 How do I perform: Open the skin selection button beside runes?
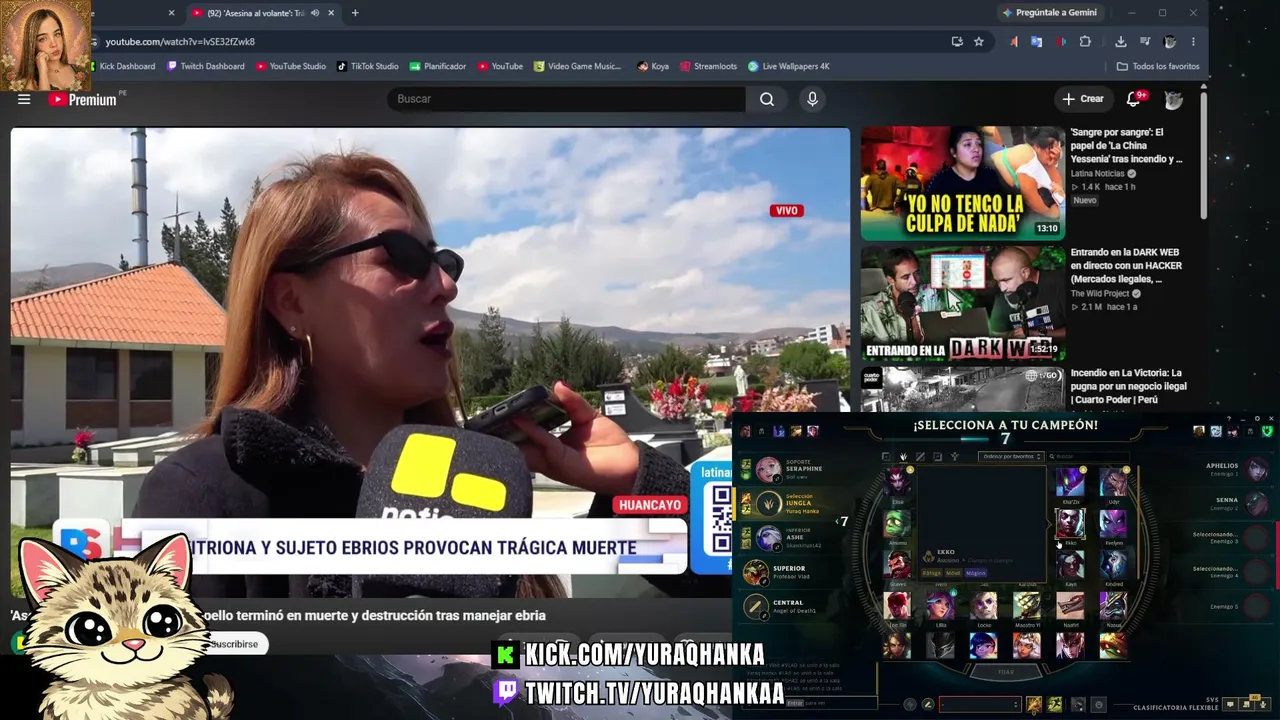pyautogui.click(x=1077, y=705)
